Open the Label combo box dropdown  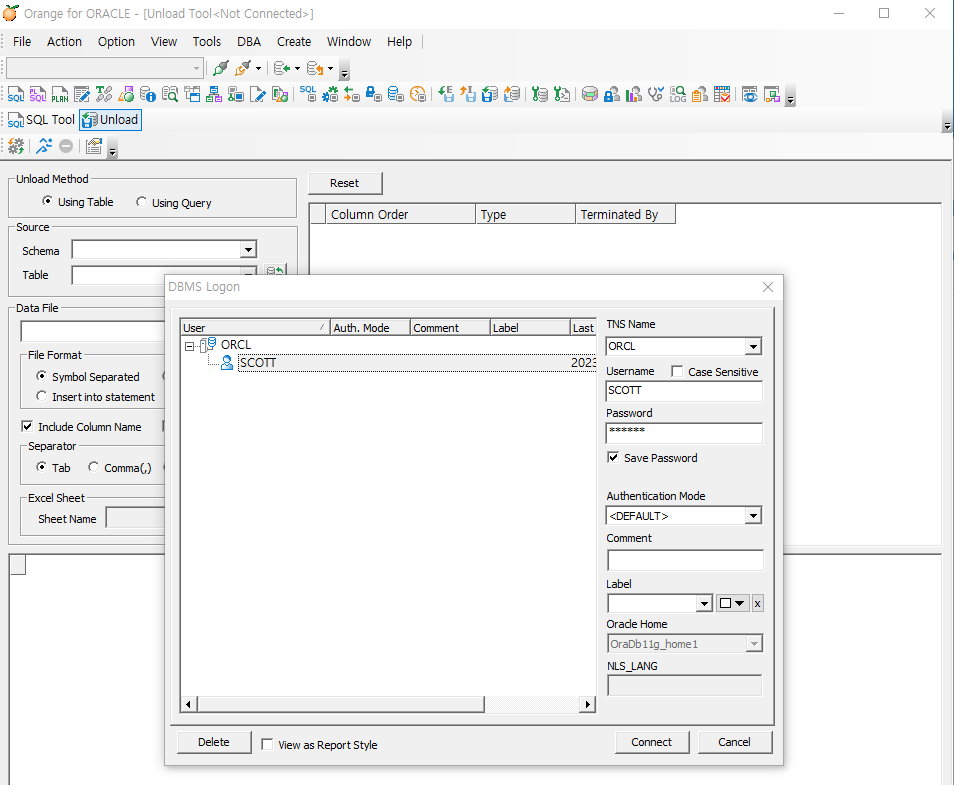[704, 604]
